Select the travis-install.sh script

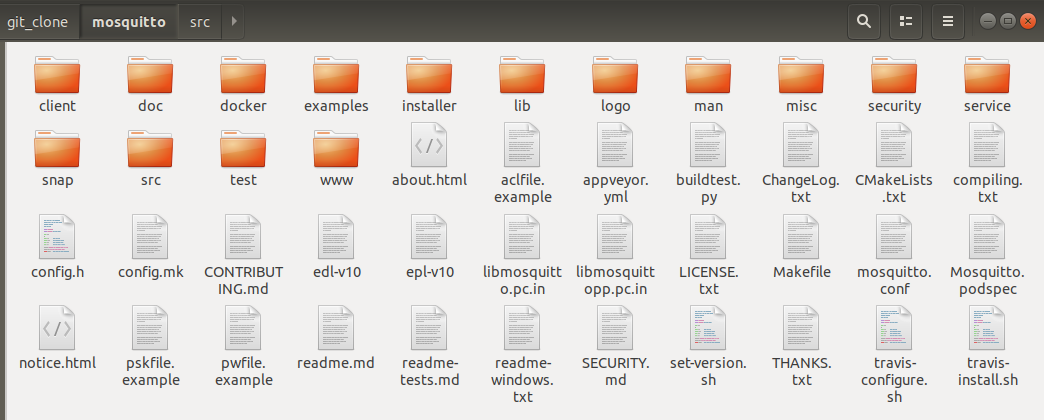[986, 328]
